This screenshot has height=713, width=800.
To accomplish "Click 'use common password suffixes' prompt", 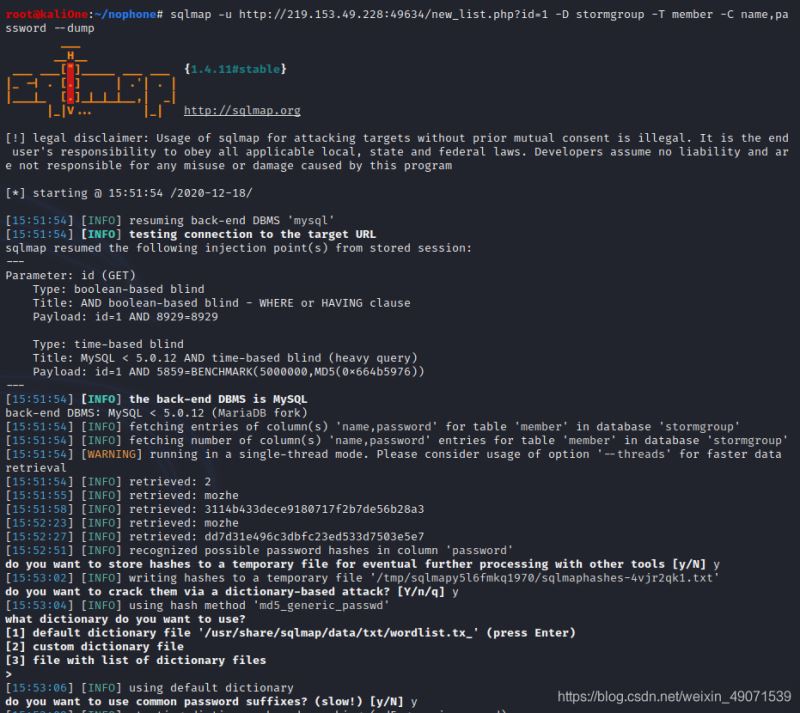I will click(211, 702).
